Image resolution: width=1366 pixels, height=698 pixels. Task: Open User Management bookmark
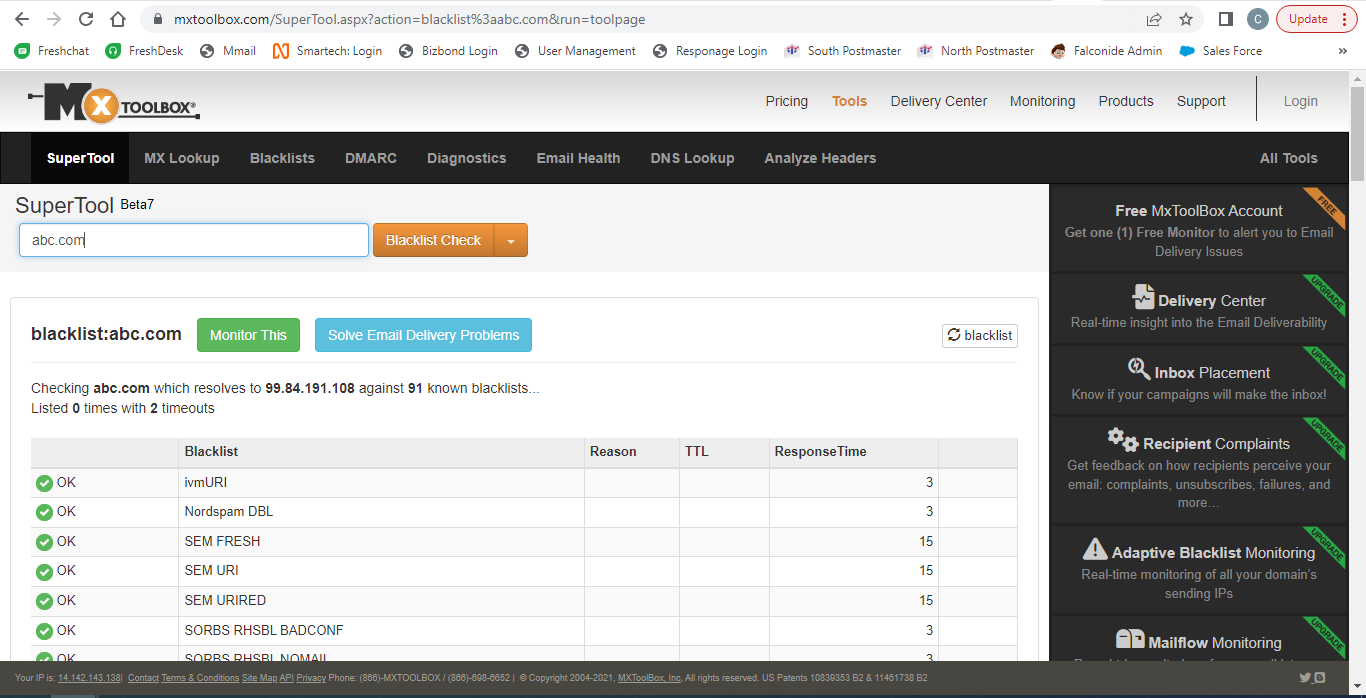[x=575, y=51]
